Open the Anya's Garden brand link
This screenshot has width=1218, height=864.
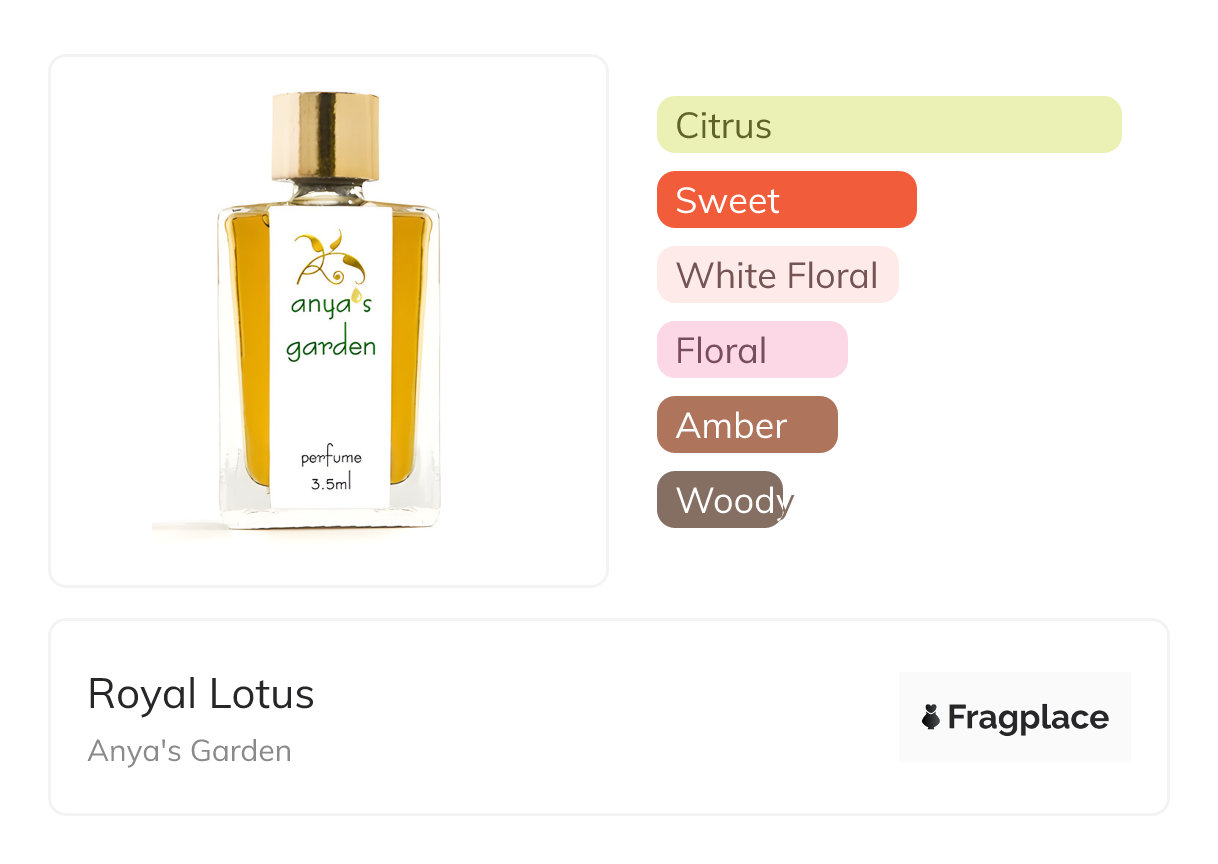click(x=190, y=751)
